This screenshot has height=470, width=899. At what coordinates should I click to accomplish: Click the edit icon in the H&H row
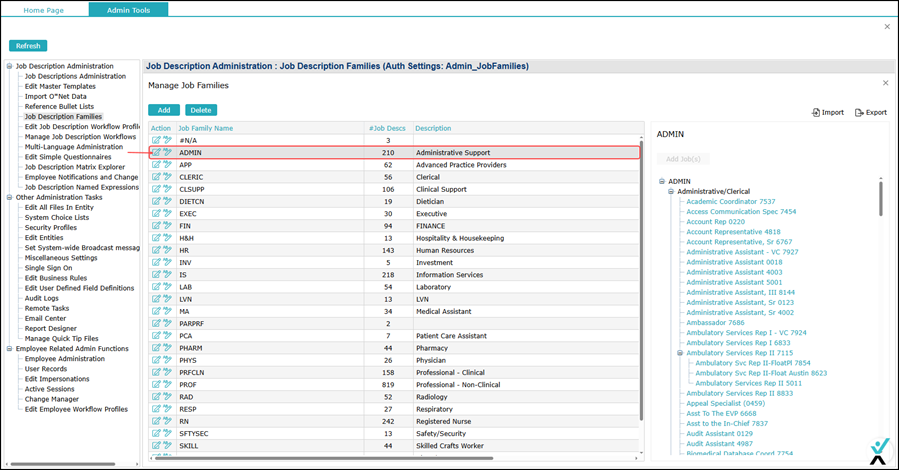(x=156, y=238)
